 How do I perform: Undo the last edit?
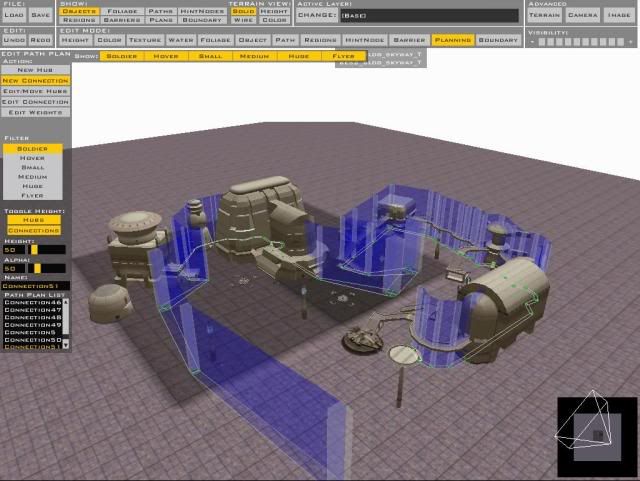click(x=14, y=40)
